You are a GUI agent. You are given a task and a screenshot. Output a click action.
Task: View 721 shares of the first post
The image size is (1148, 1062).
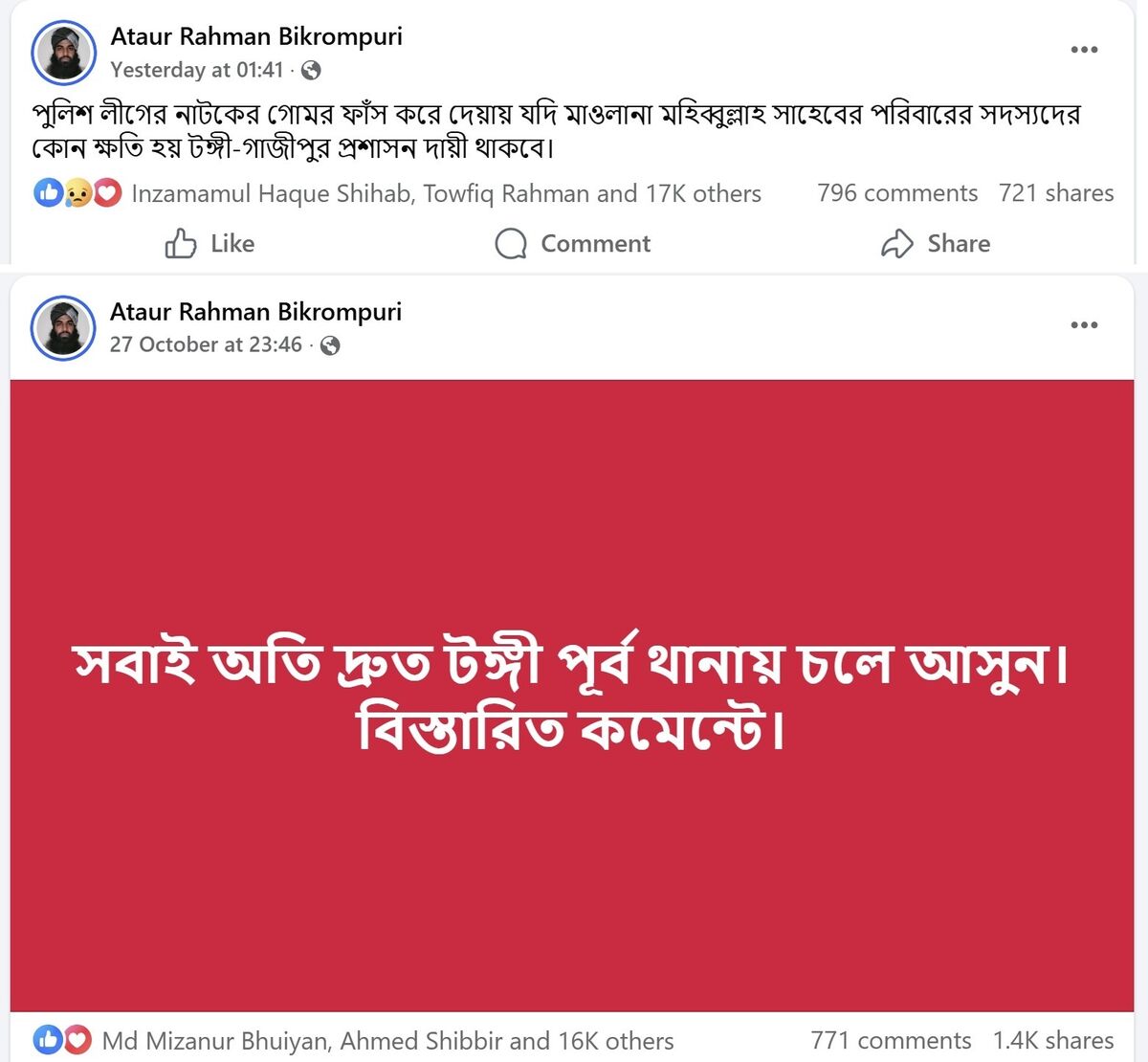point(1056,193)
